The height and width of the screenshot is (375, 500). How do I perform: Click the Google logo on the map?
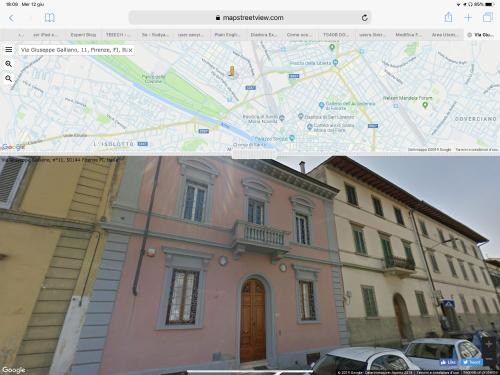coord(13,147)
